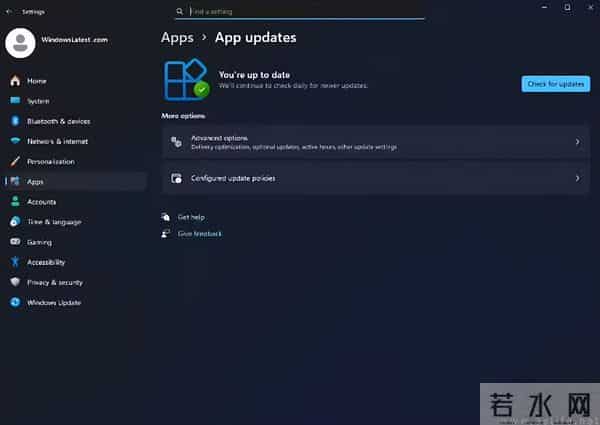Screen dimensions: 600x425
Task: Open the Configured update policies row
Action: (x=375, y=178)
